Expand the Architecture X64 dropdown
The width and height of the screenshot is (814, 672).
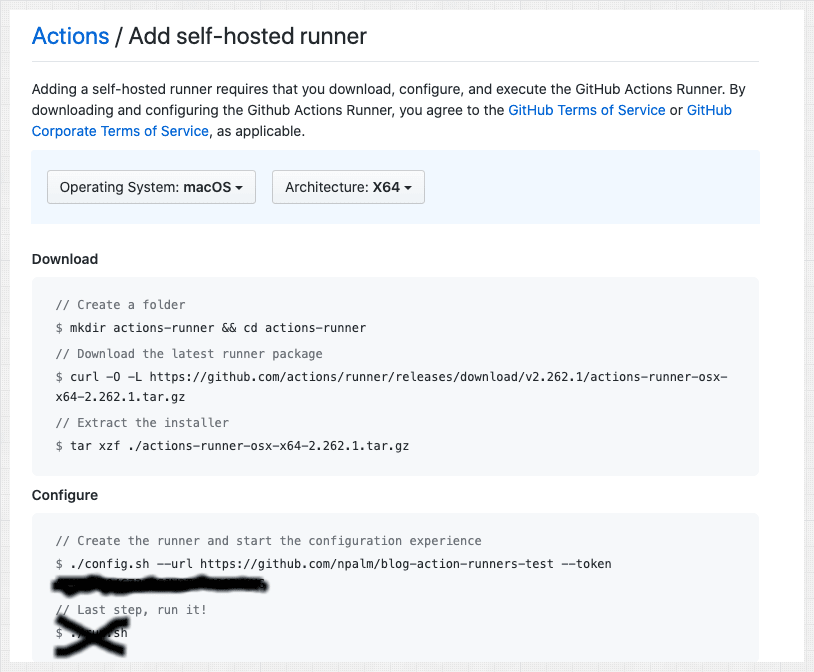[x=348, y=187]
